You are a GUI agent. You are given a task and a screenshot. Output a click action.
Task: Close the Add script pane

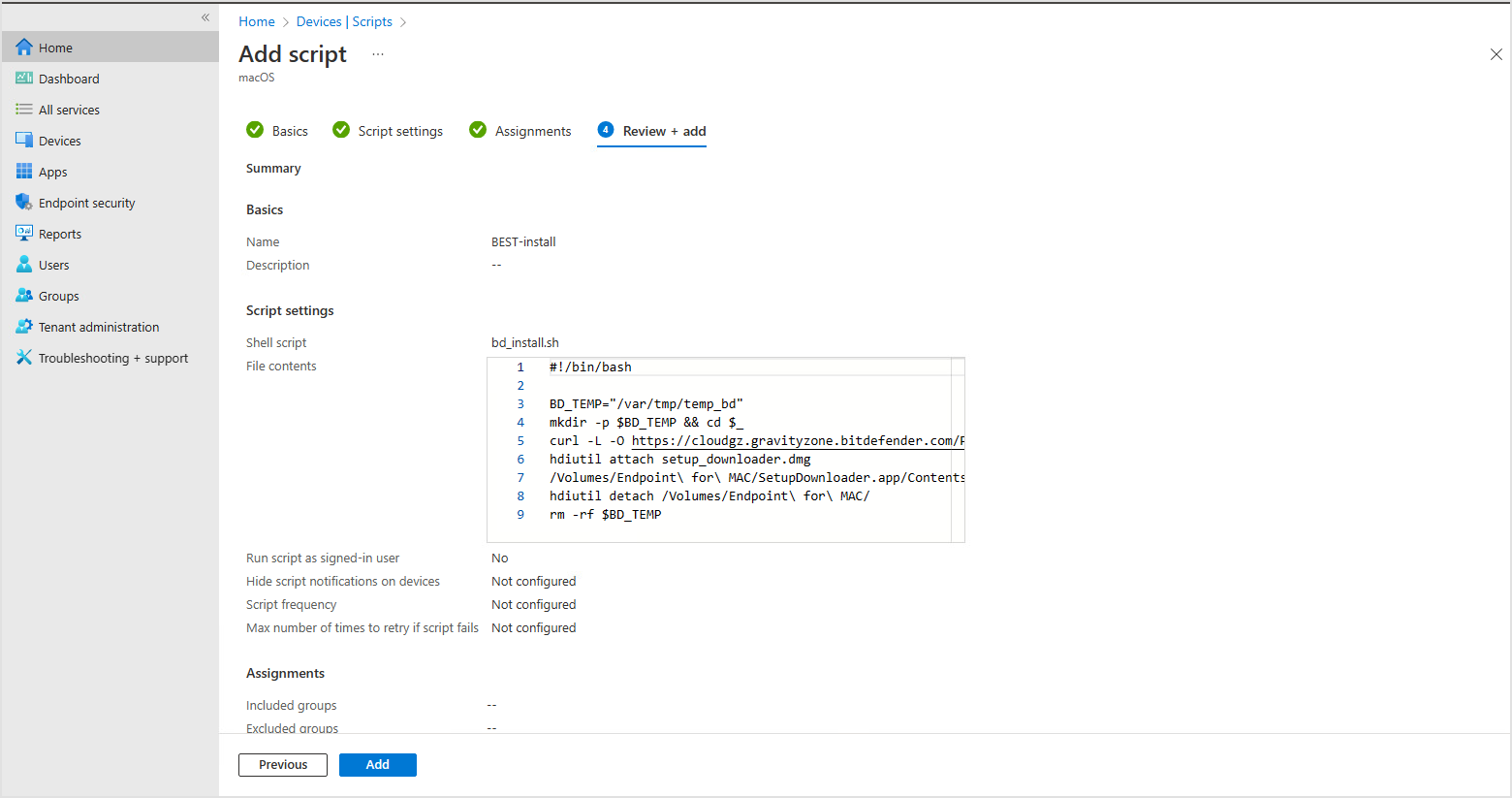coord(1496,54)
